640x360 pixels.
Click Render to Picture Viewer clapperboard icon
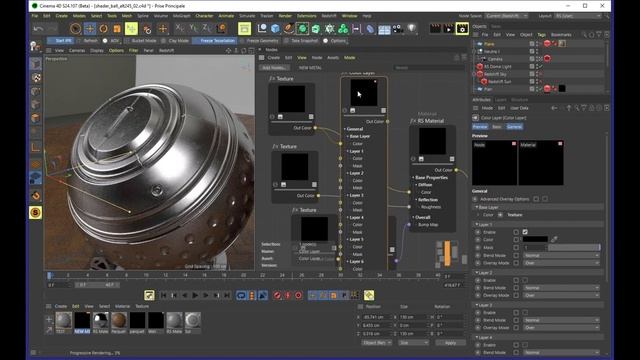[449, 29]
